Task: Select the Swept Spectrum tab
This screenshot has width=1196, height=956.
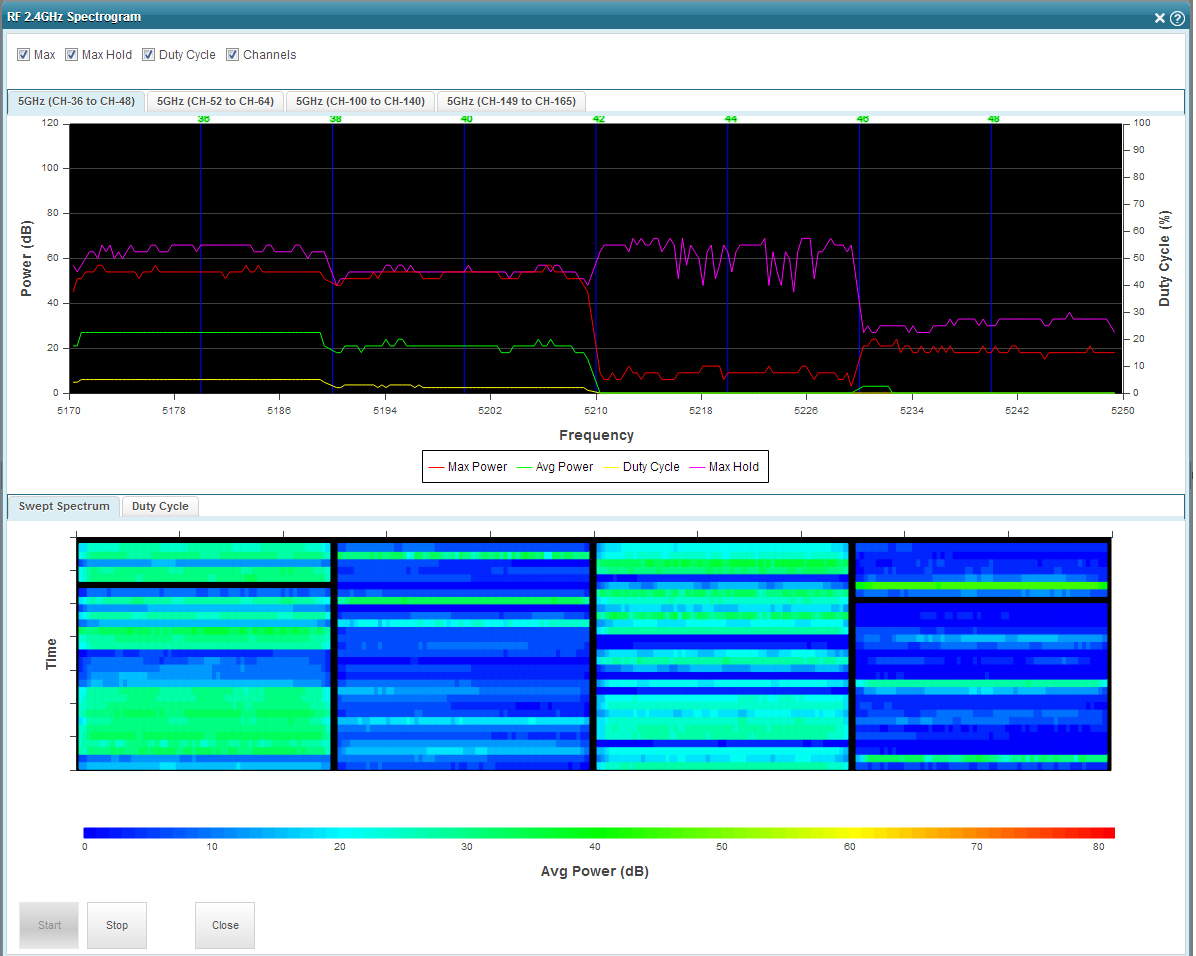Action: coord(64,506)
